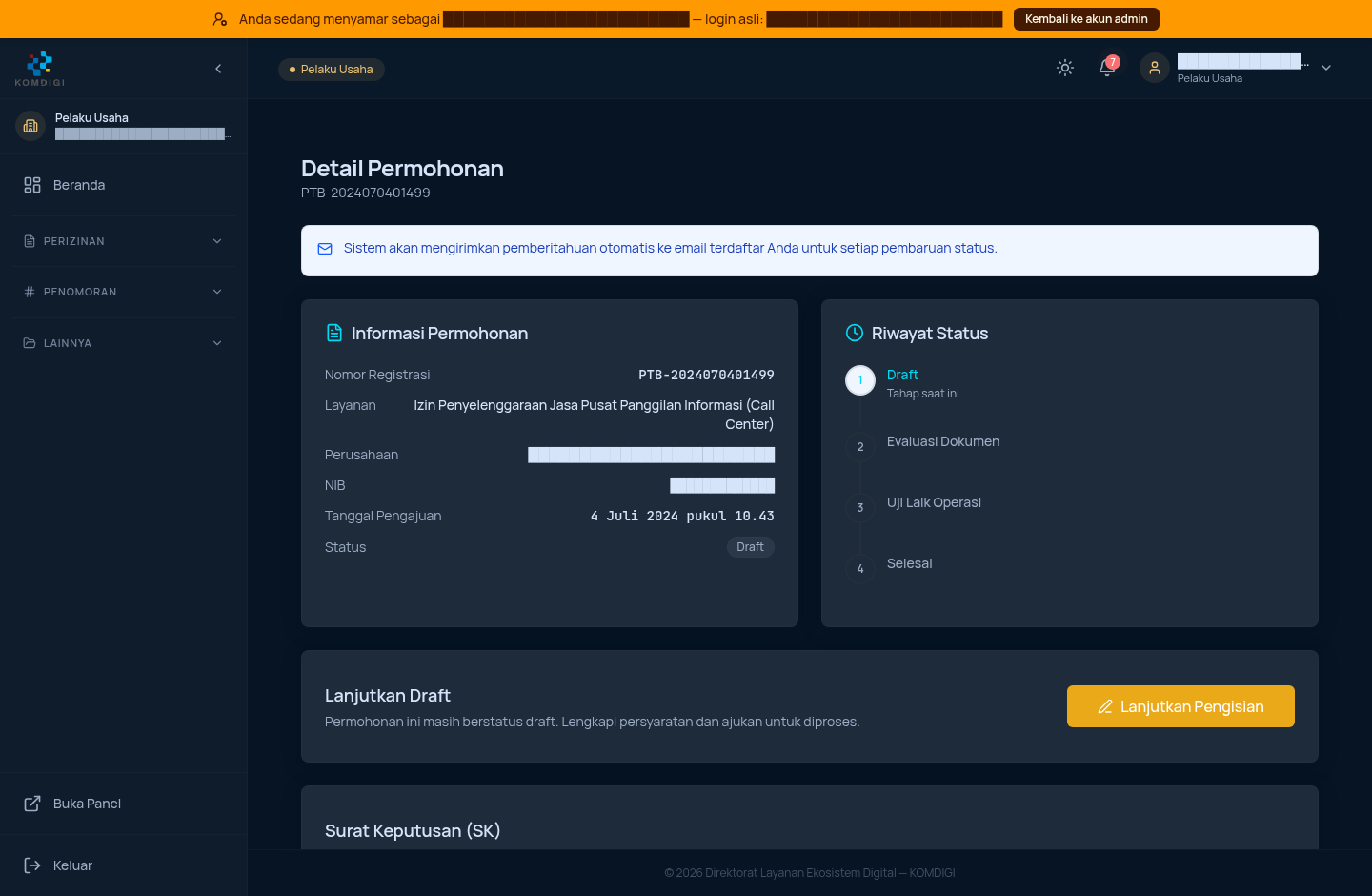Click the Lanjutkan Pengisian button
The width and height of the screenshot is (1372, 896).
coord(1180,706)
